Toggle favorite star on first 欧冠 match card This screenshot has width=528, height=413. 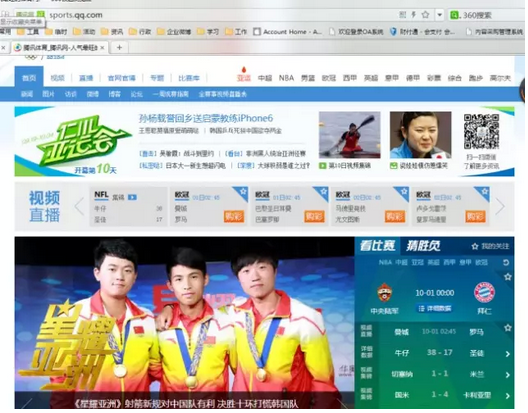[x=243, y=192]
